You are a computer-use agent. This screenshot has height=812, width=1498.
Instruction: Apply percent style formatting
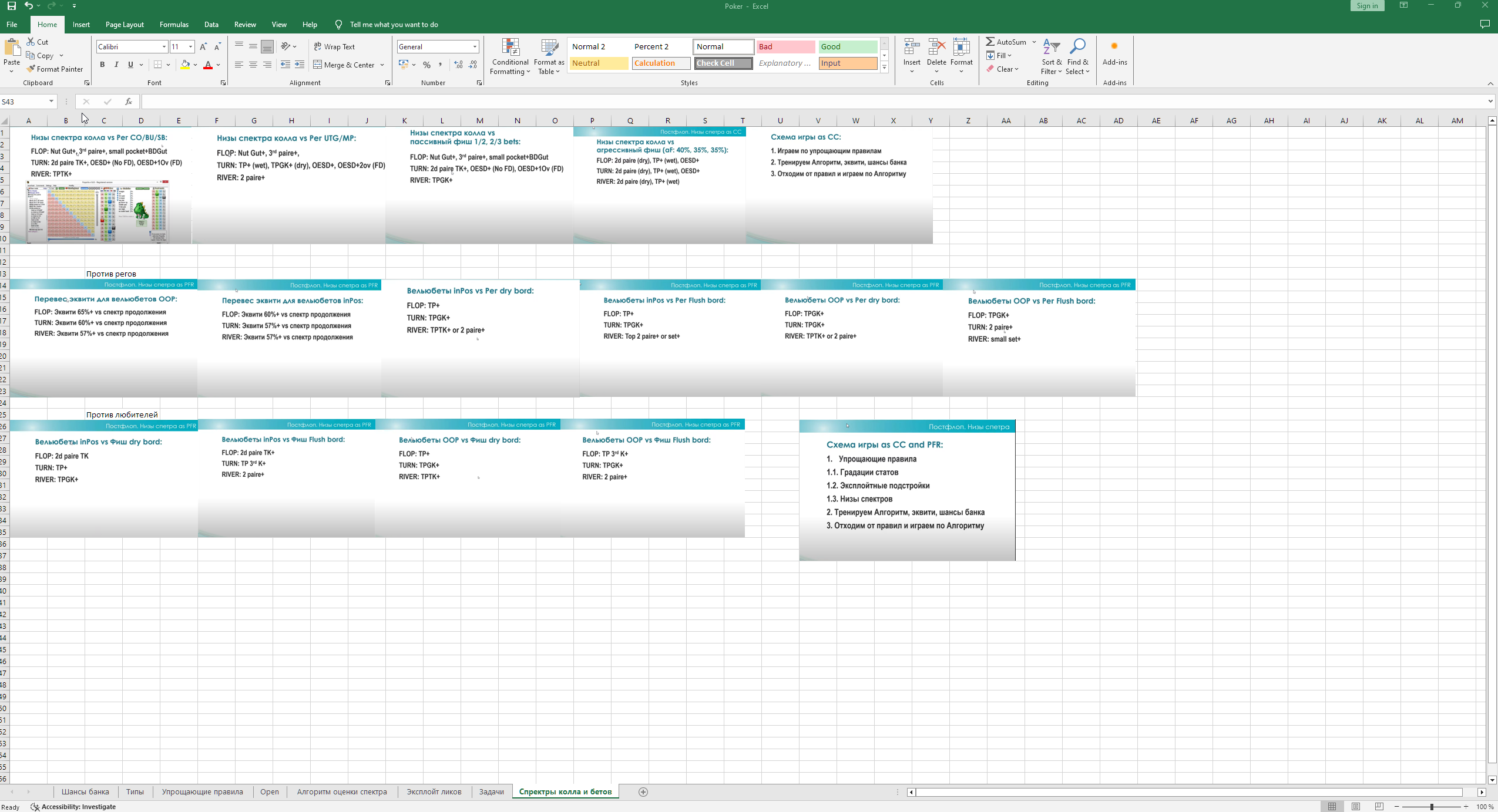pyautogui.click(x=426, y=65)
